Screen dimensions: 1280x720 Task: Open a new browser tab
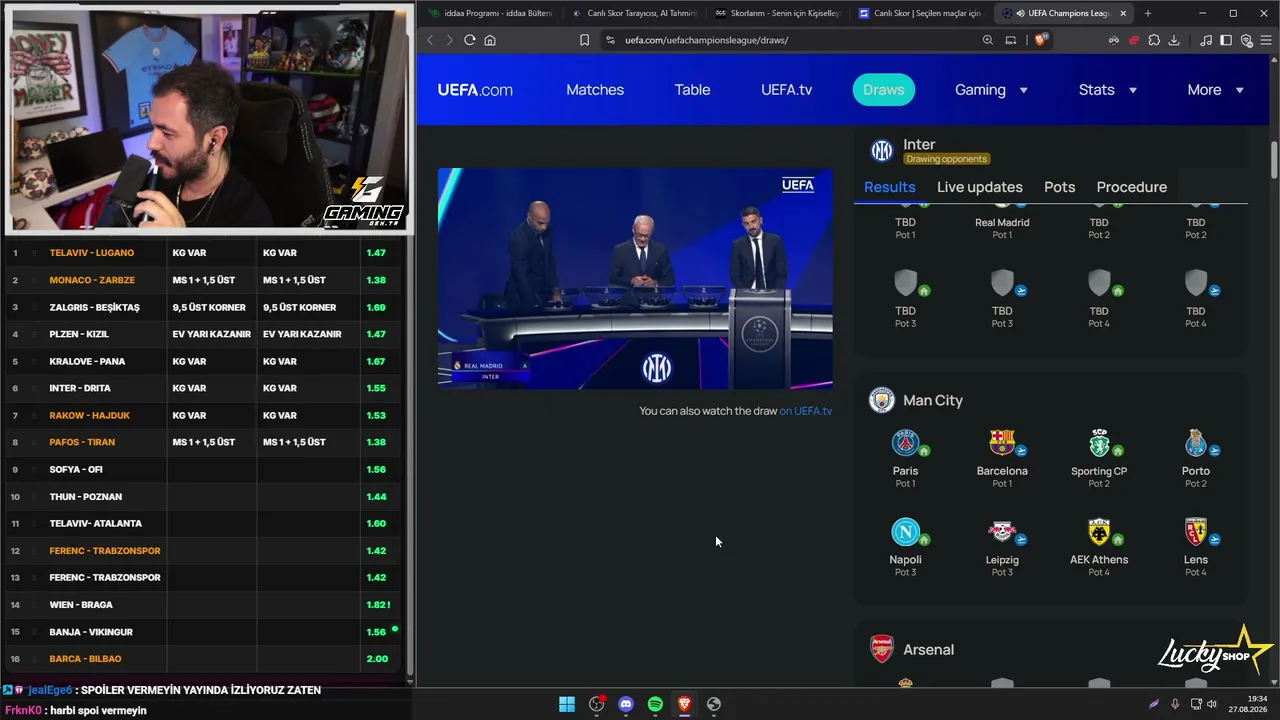(1147, 13)
